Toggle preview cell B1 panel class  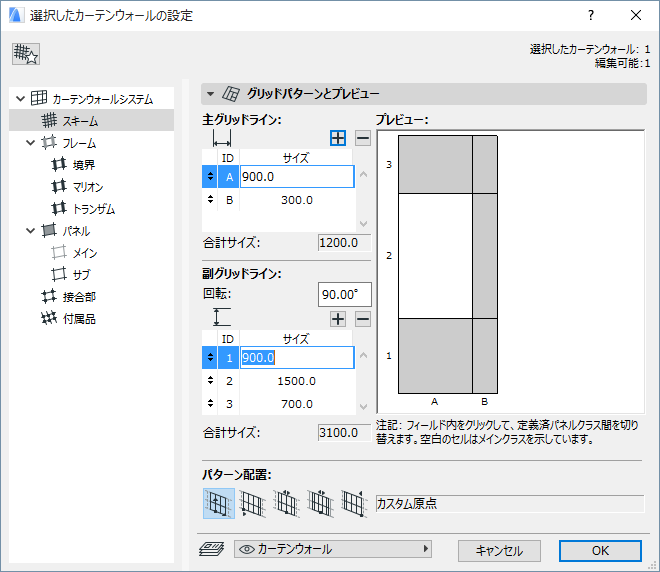click(485, 356)
